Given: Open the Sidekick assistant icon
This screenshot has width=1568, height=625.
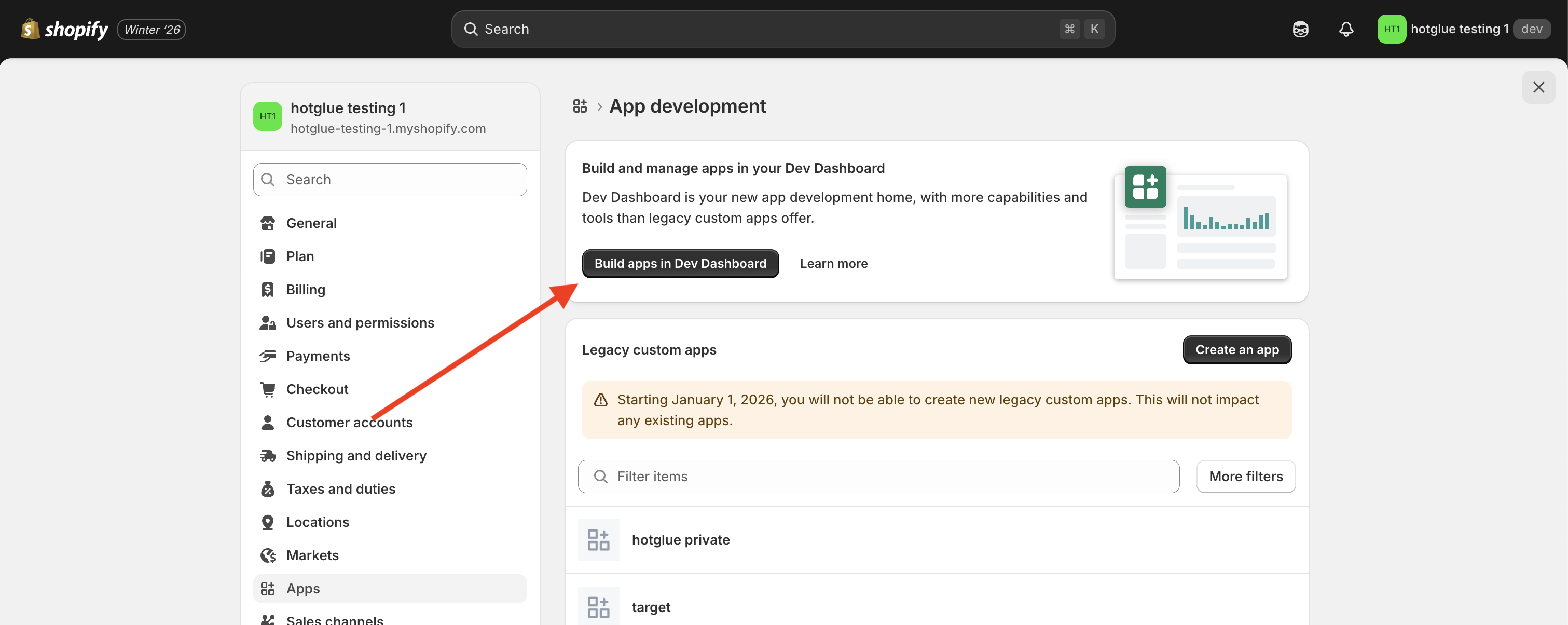Looking at the screenshot, I should click(1300, 29).
